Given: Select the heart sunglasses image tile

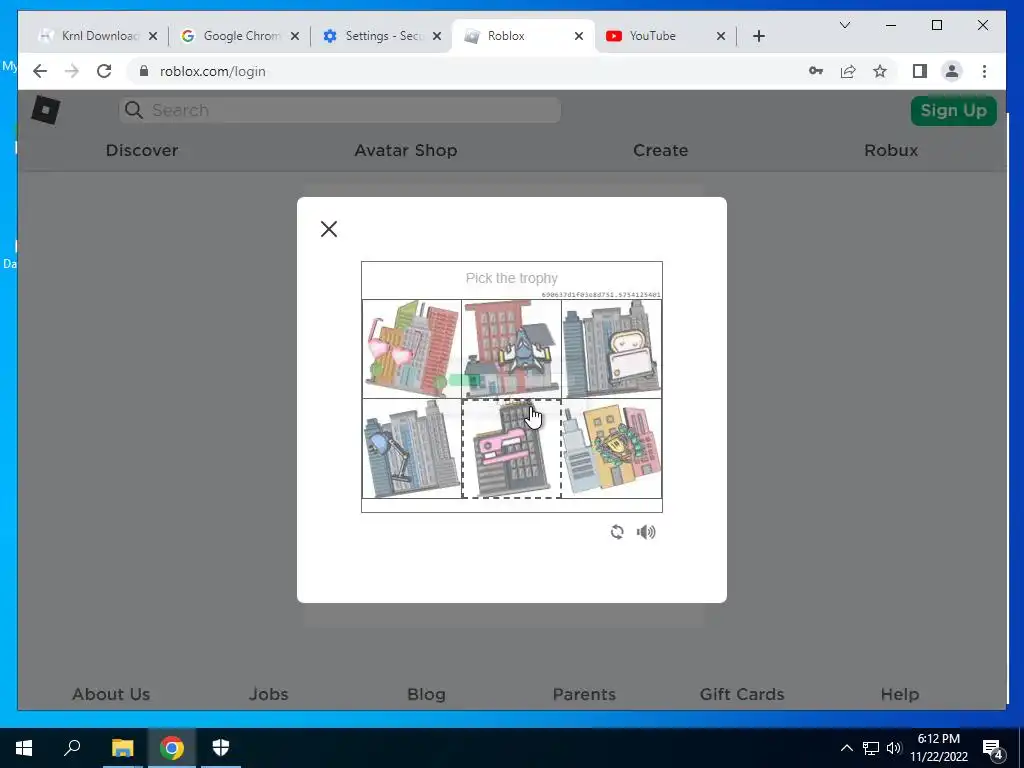Looking at the screenshot, I should click(412, 349).
